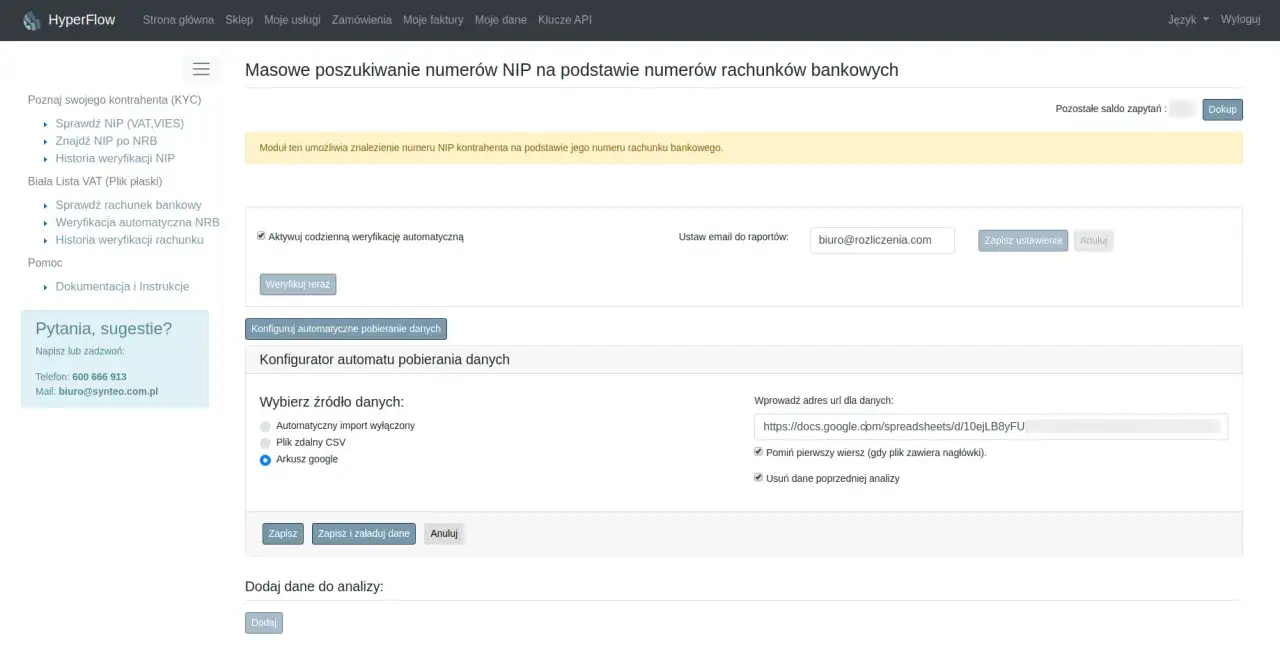Viewport: 1280px width, 649px height.
Task: Click the data URL input field
Action: pos(991,426)
